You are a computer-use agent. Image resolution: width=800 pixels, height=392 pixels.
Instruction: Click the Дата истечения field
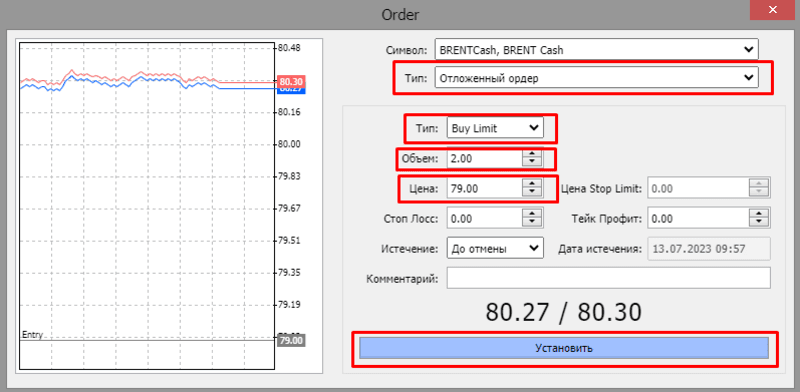(x=709, y=249)
